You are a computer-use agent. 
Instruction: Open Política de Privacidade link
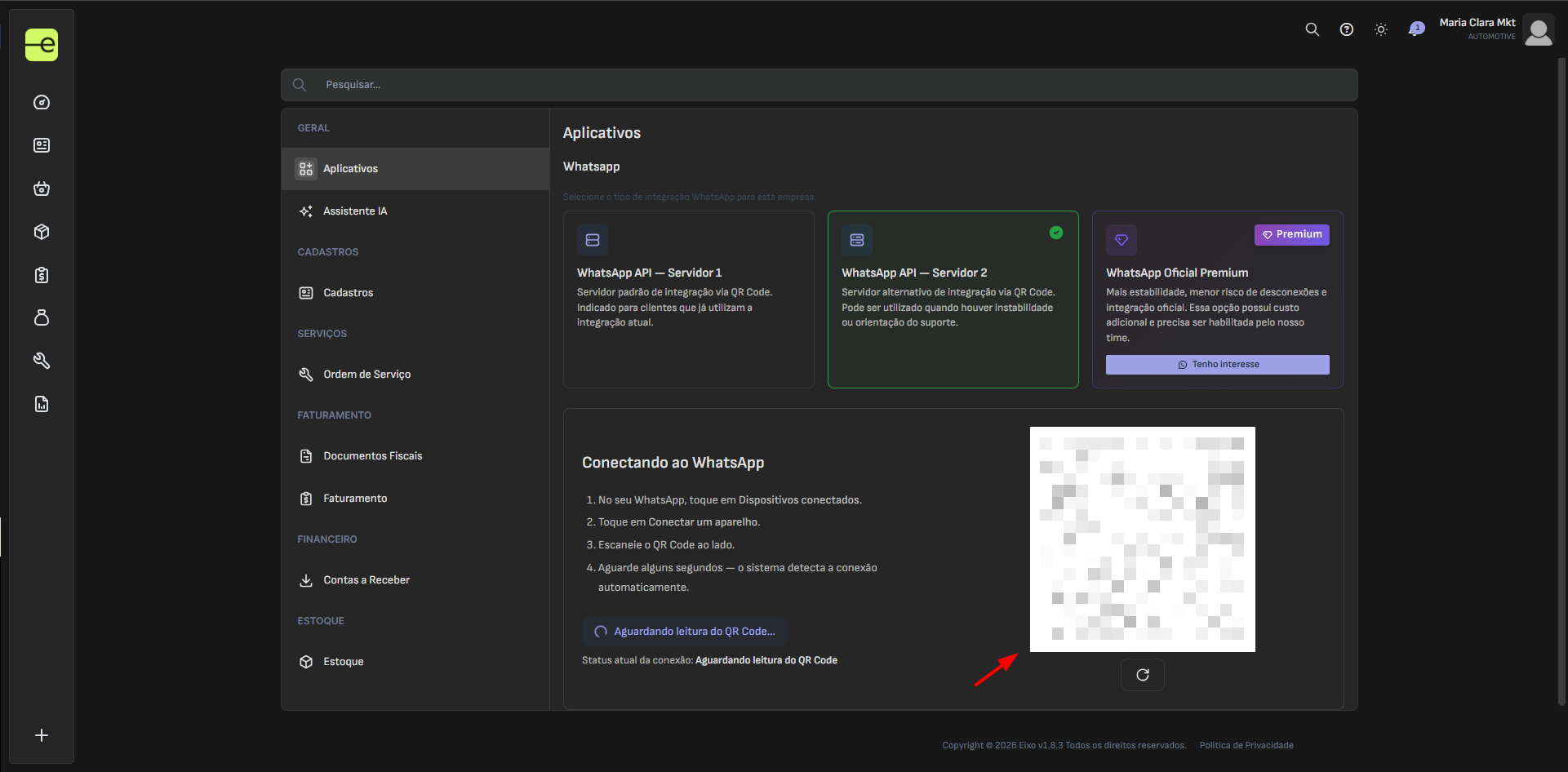1246,746
